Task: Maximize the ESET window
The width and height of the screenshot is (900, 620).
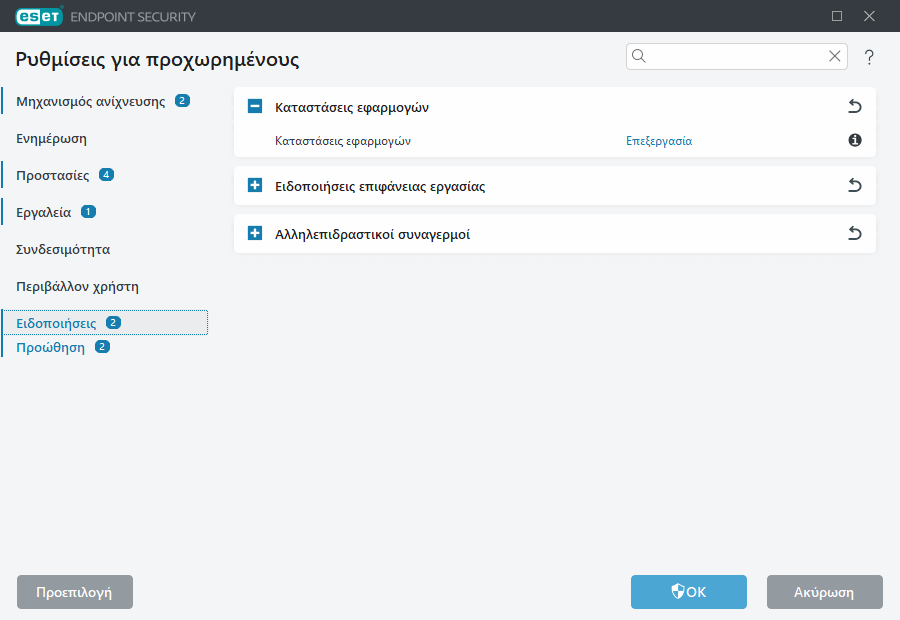Action: tap(837, 16)
